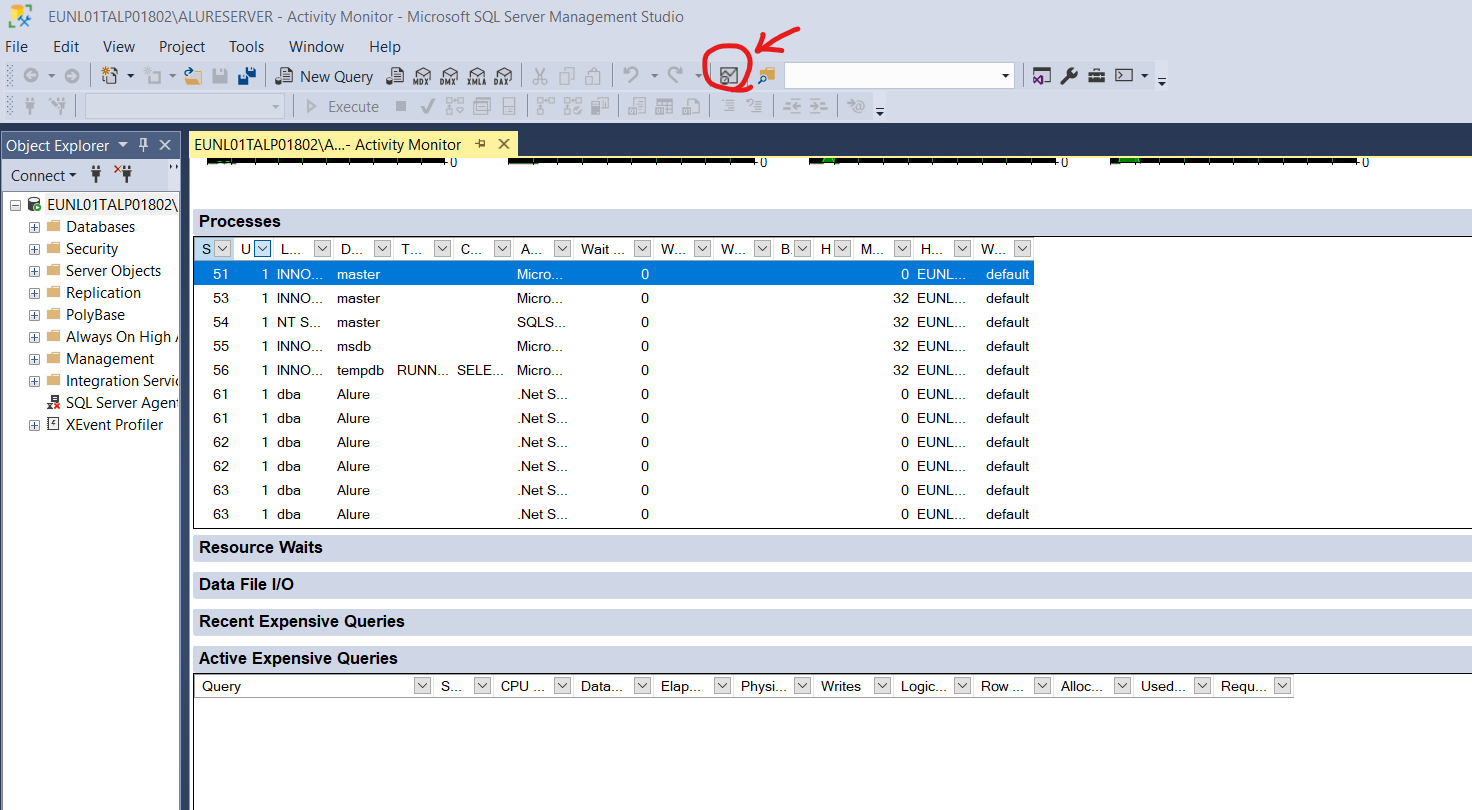Image resolution: width=1472 pixels, height=810 pixels.
Task: Open Properties with the wrench icon
Action: coord(1069,76)
